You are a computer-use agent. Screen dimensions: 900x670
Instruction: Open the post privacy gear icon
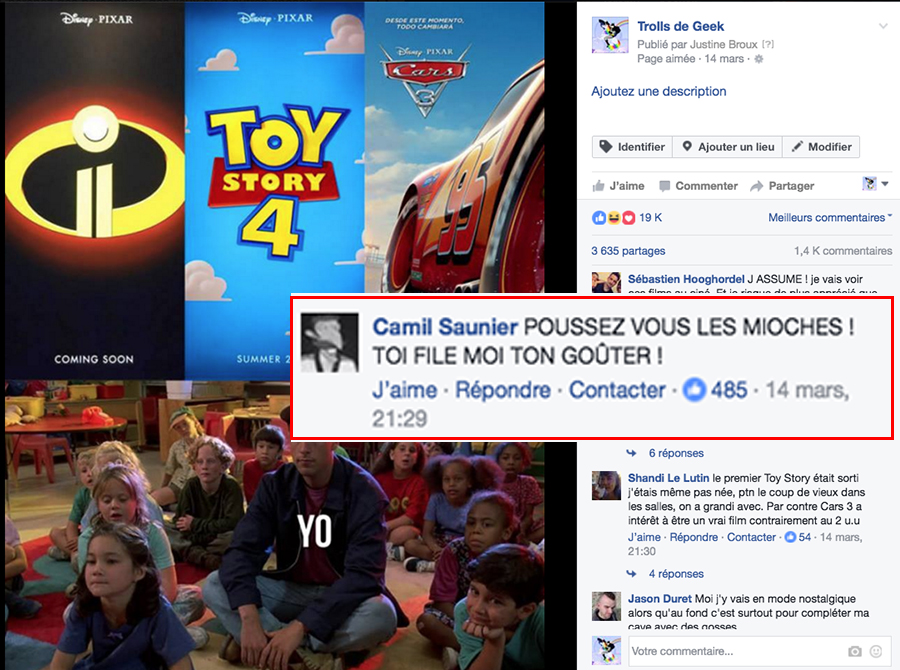point(759,59)
